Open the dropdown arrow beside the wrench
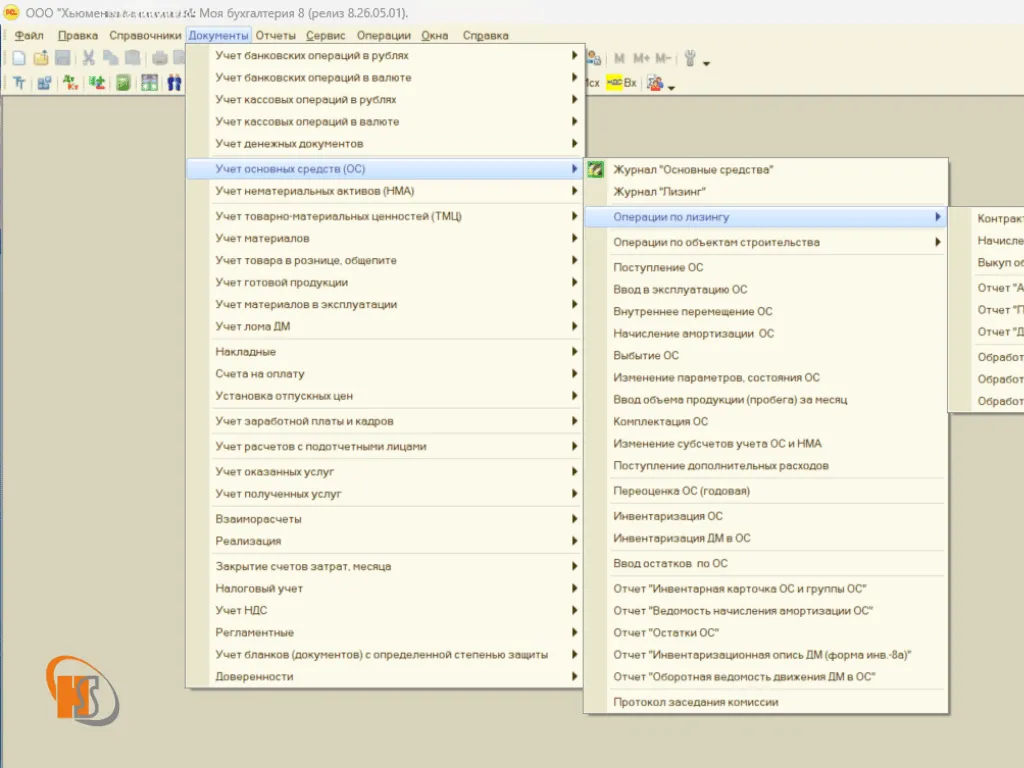This screenshot has width=1024, height=768. pos(706,63)
